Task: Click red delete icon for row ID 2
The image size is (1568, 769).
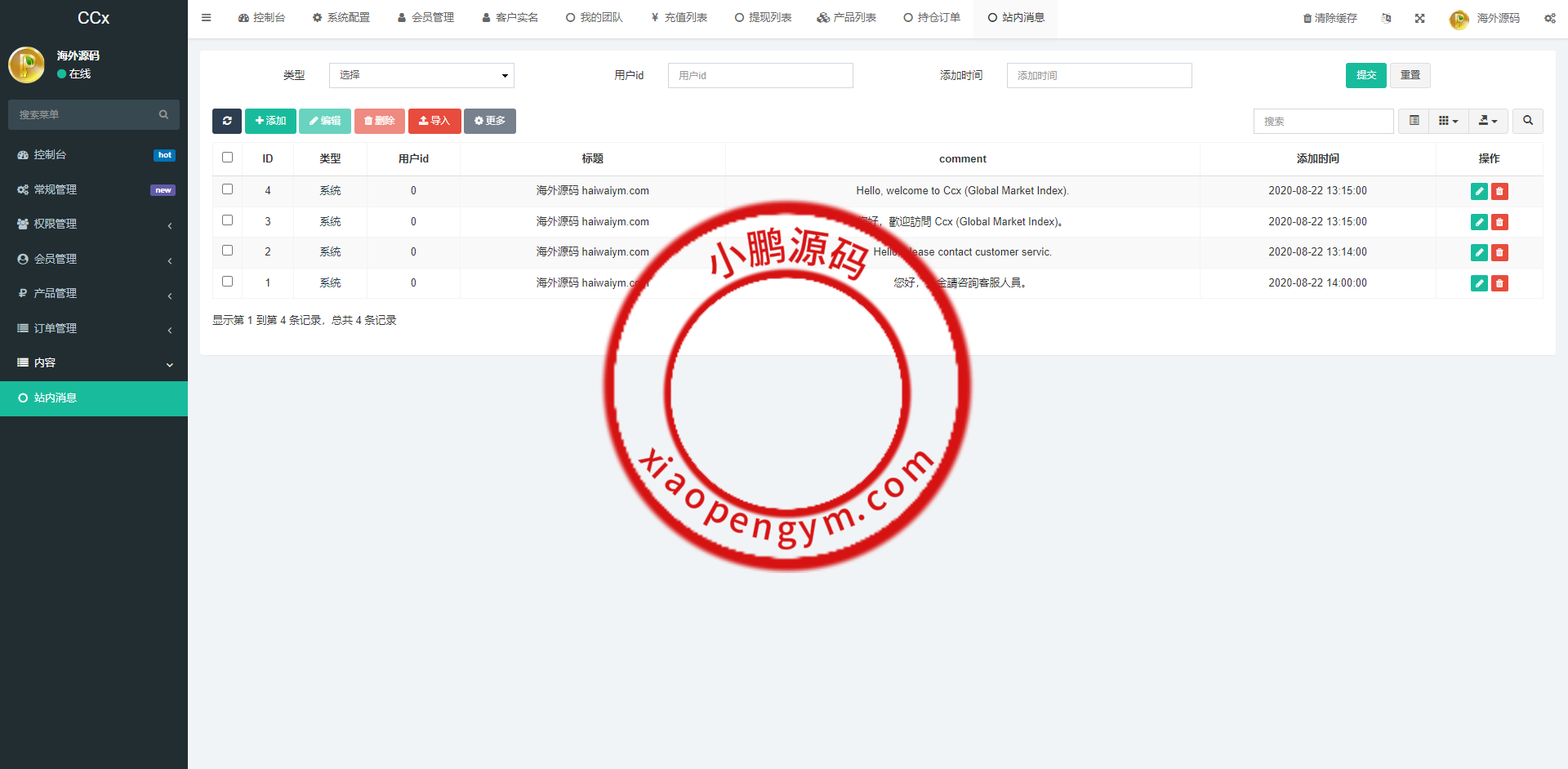Action: click(1499, 252)
